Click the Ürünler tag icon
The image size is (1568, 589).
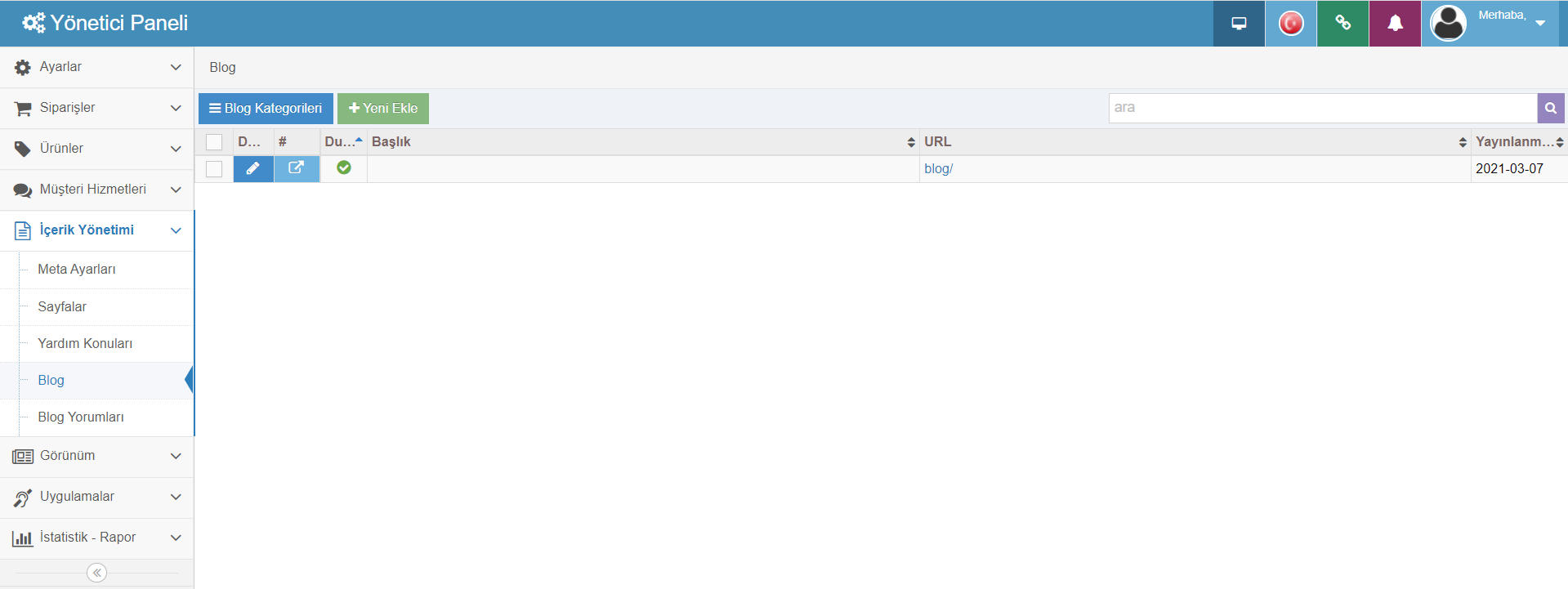point(23,149)
